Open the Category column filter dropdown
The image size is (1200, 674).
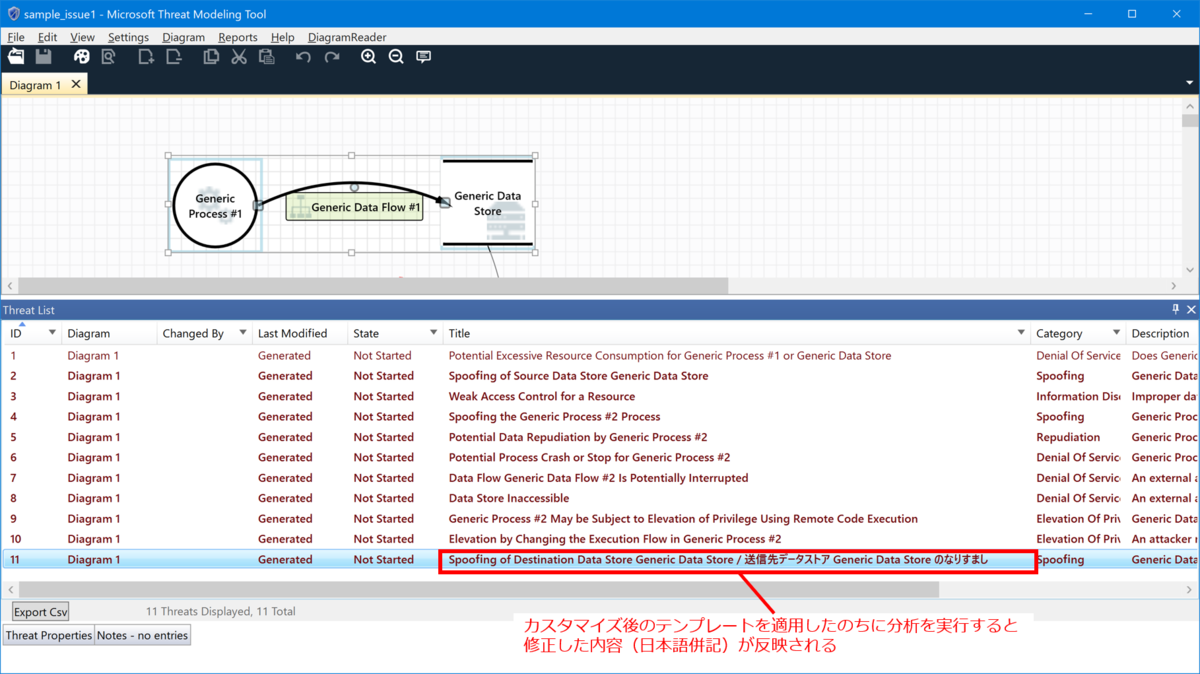(x=1116, y=333)
